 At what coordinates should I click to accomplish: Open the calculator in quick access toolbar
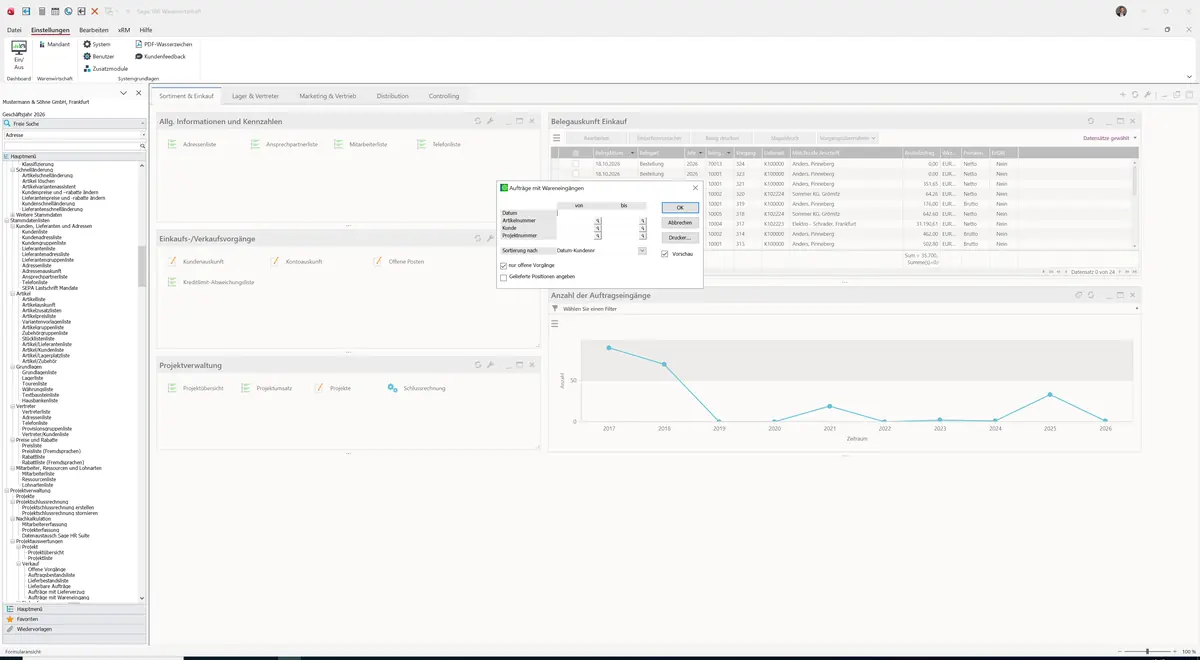click(x=41, y=11)
